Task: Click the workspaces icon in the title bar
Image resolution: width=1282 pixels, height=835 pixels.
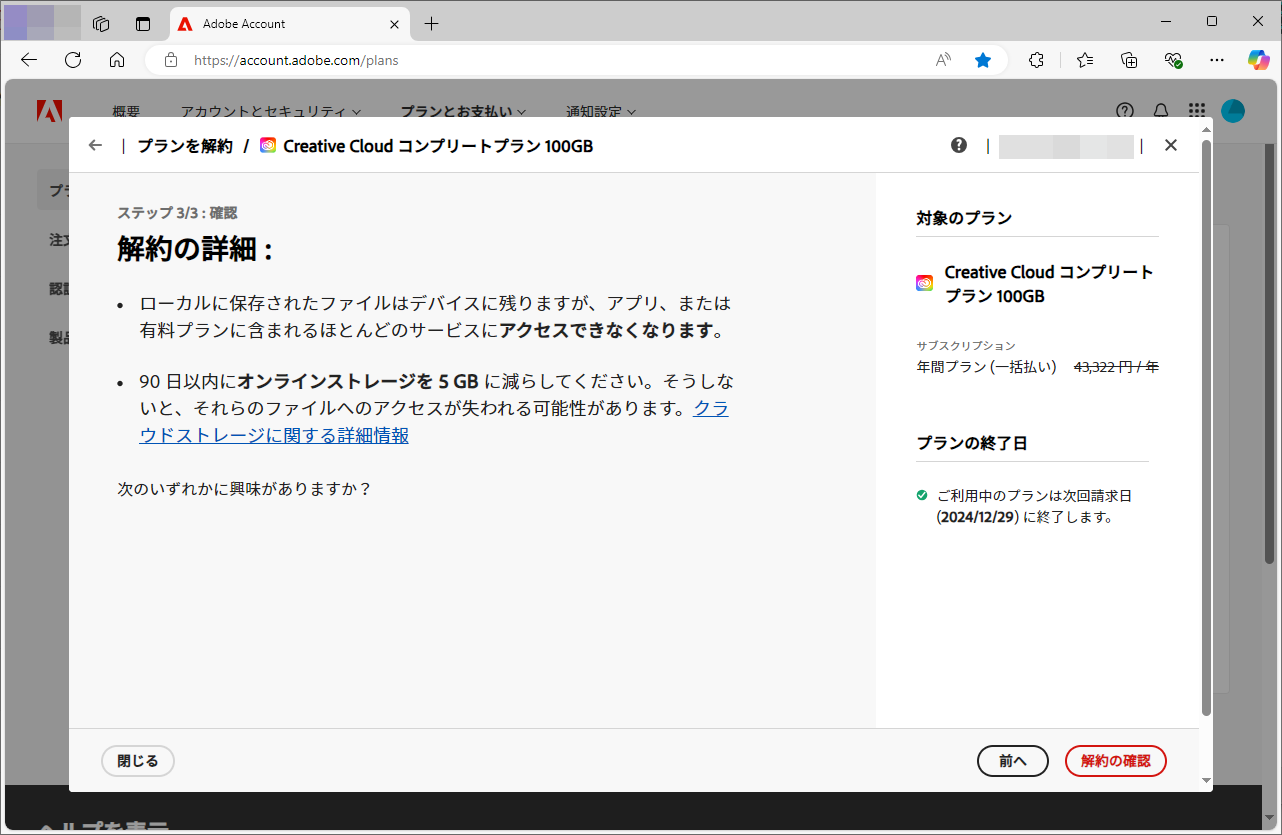Action: (100, 23)
